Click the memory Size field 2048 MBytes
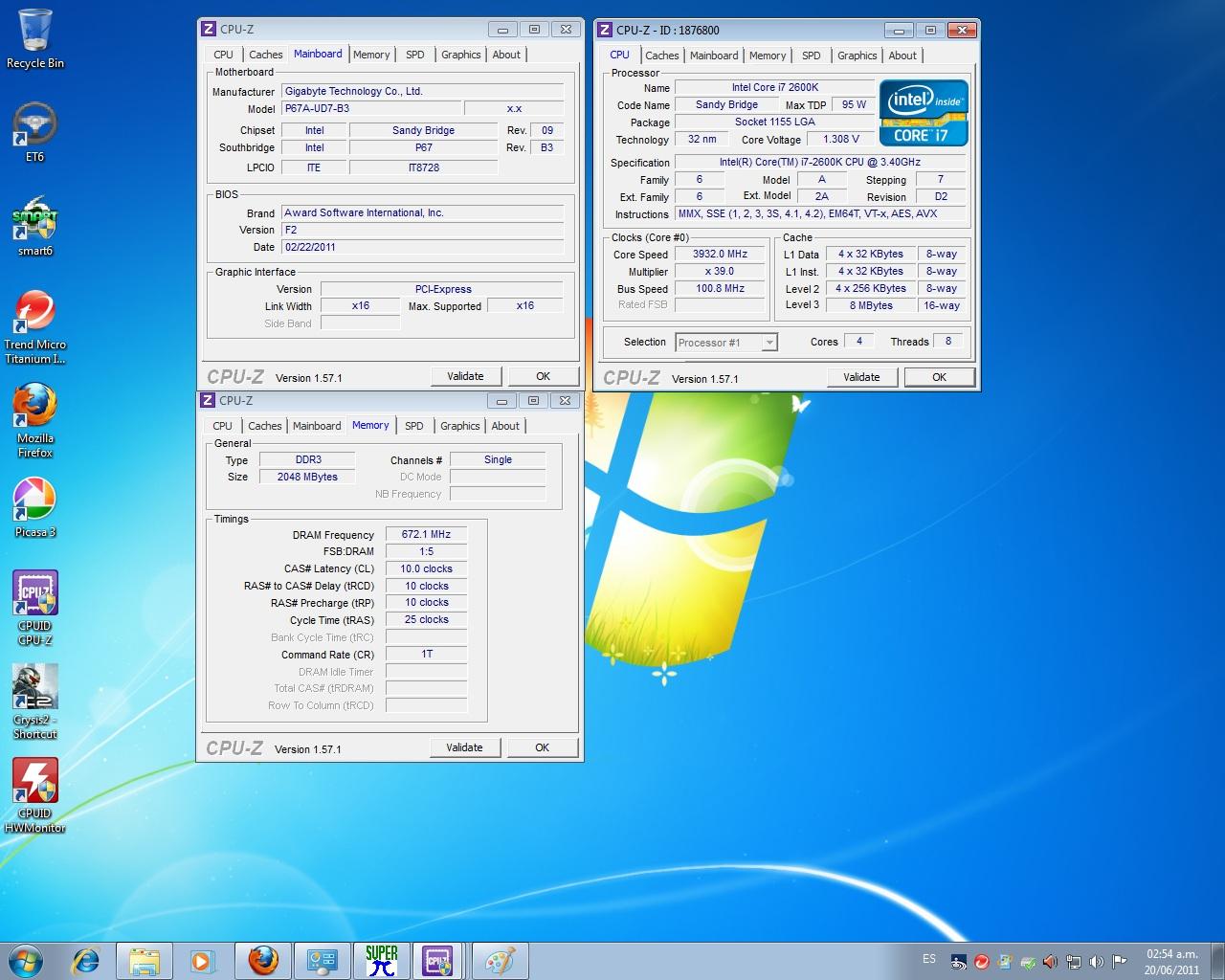 (x=307, y=477)
